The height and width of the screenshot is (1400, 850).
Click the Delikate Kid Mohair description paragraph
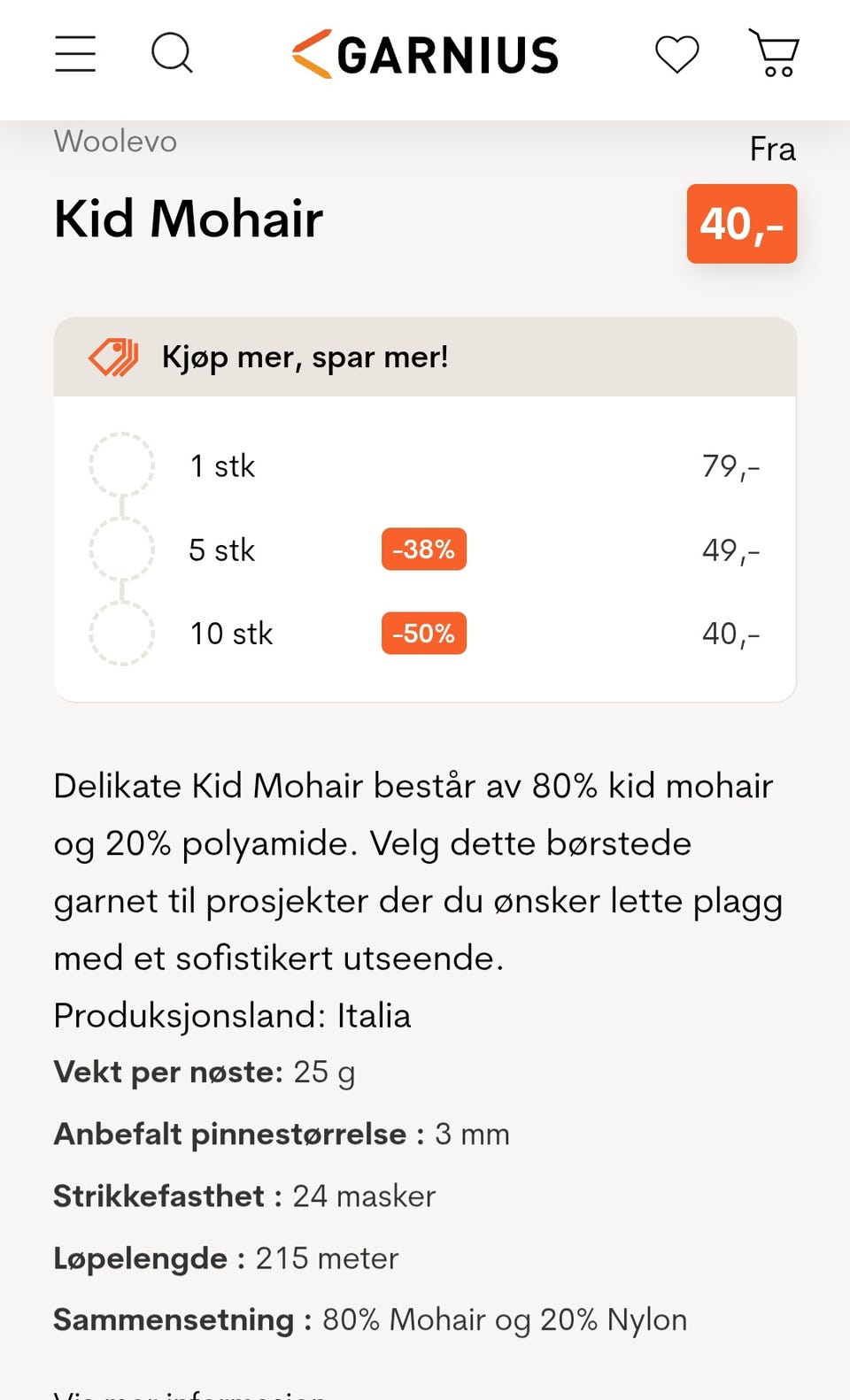click(x=416, y=872)
